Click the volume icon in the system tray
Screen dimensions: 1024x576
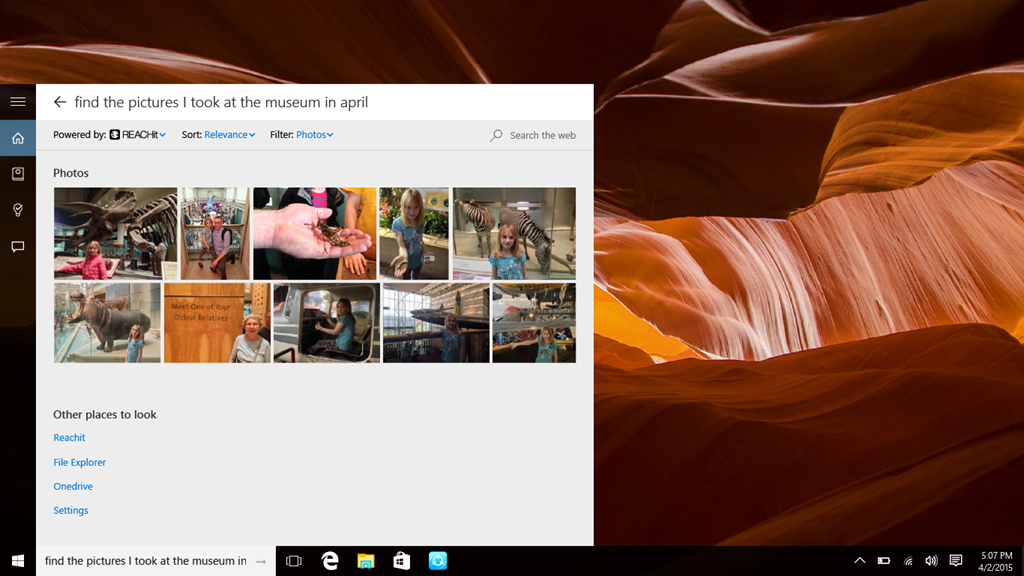pos(931,561)
